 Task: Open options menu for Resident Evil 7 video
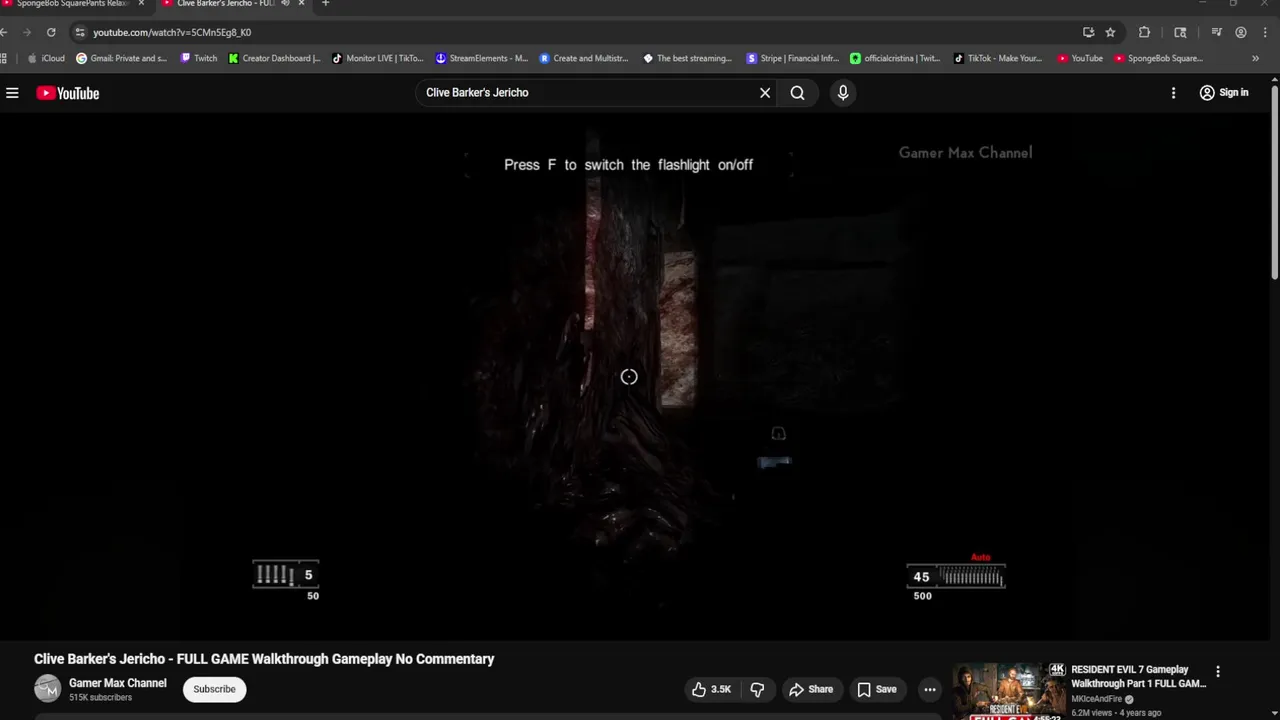[x=1218, y=672]
